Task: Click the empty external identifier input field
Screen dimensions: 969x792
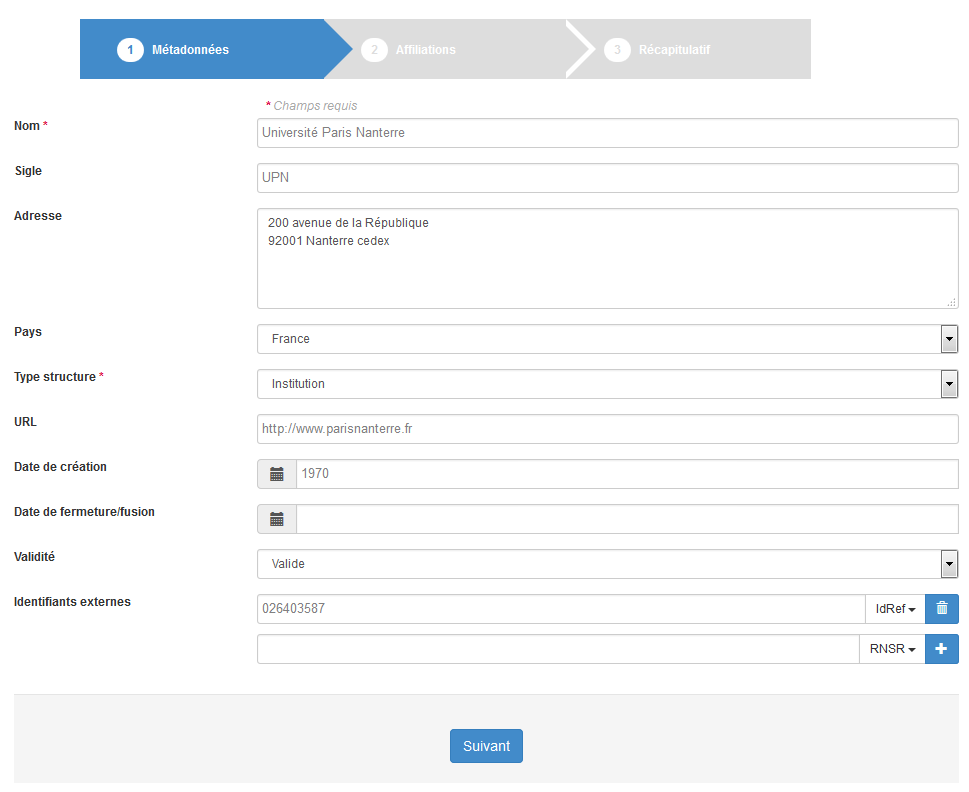Action: coord(558,649)
